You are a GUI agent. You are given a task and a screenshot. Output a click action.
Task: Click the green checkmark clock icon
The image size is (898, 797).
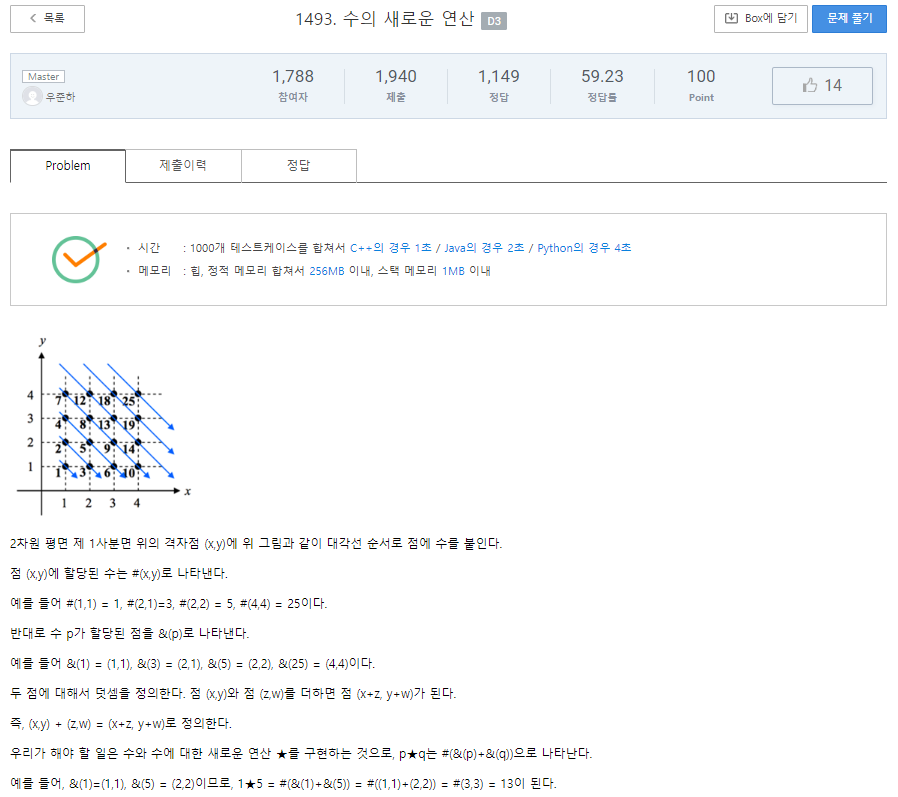pos(78,259)
